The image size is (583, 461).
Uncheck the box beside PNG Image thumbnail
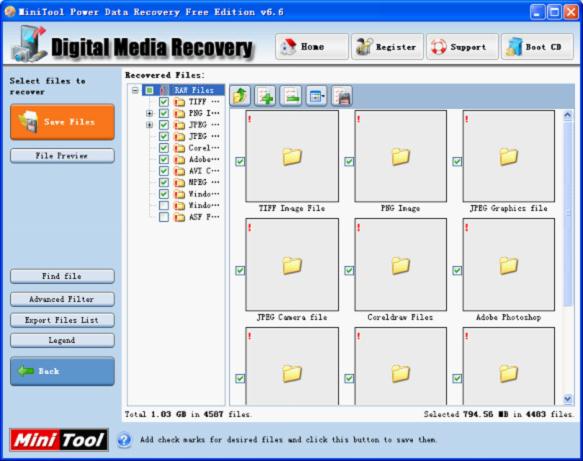click(349, 161)
